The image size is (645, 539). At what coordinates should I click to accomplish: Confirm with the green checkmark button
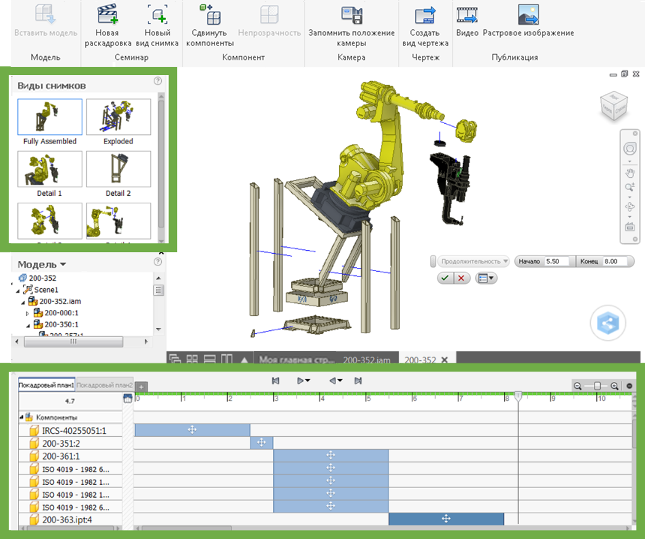pyautogui.click(x=445, y=278)
